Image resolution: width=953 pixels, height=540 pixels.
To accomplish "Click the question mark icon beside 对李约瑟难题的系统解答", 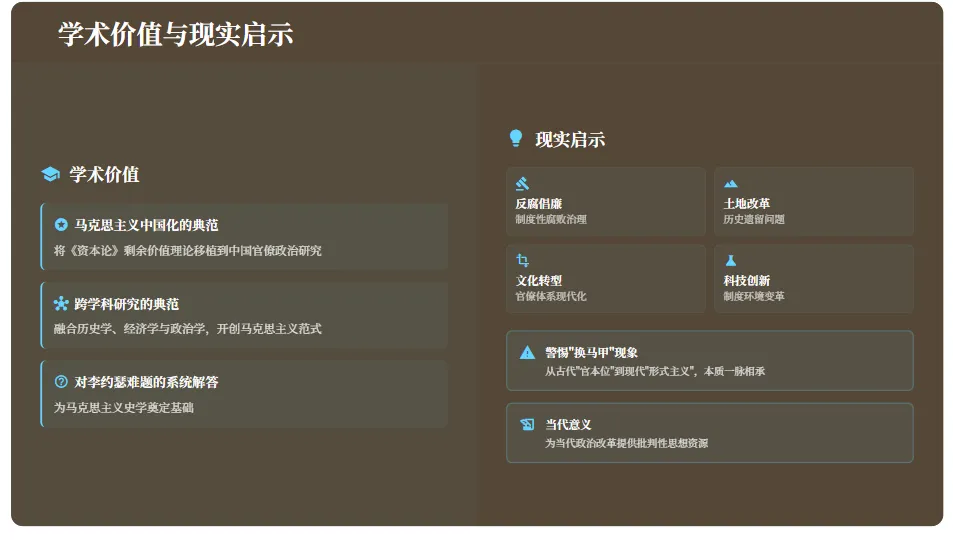I will 61,382.
